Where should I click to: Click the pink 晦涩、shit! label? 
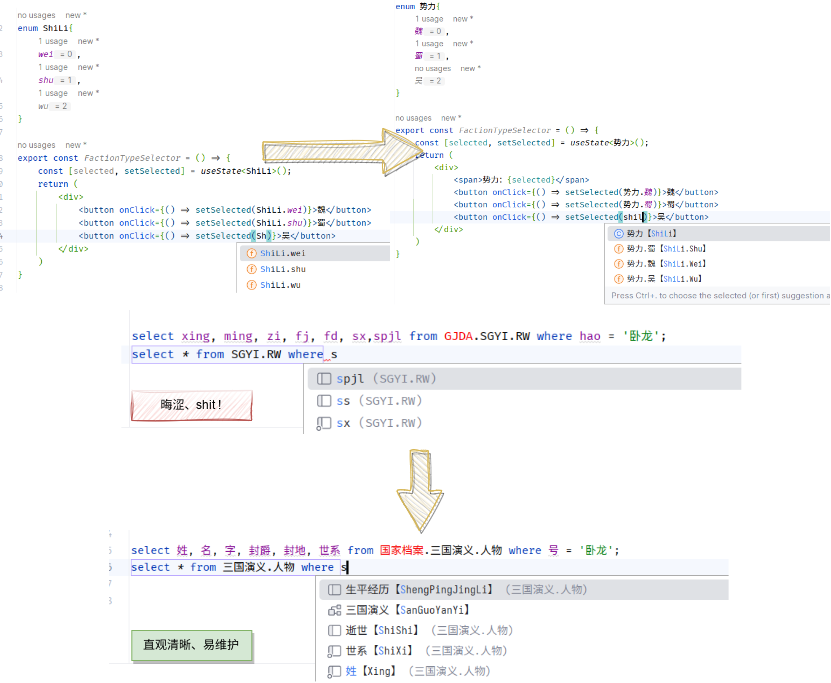point(191,406)
